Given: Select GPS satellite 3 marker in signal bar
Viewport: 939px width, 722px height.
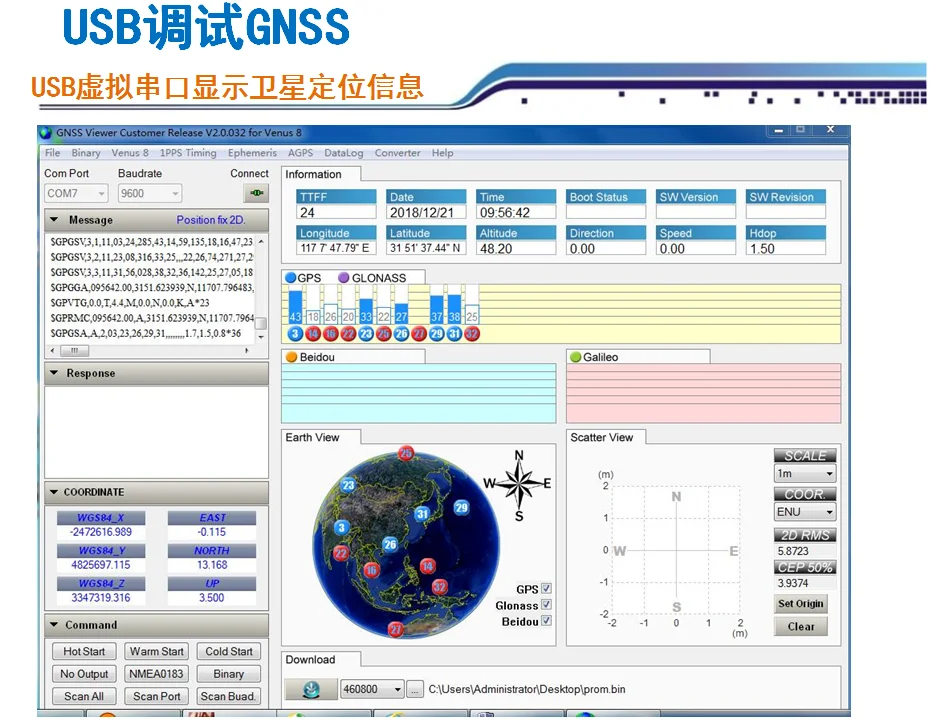Looking at the screenshot, I should (295, 334).
